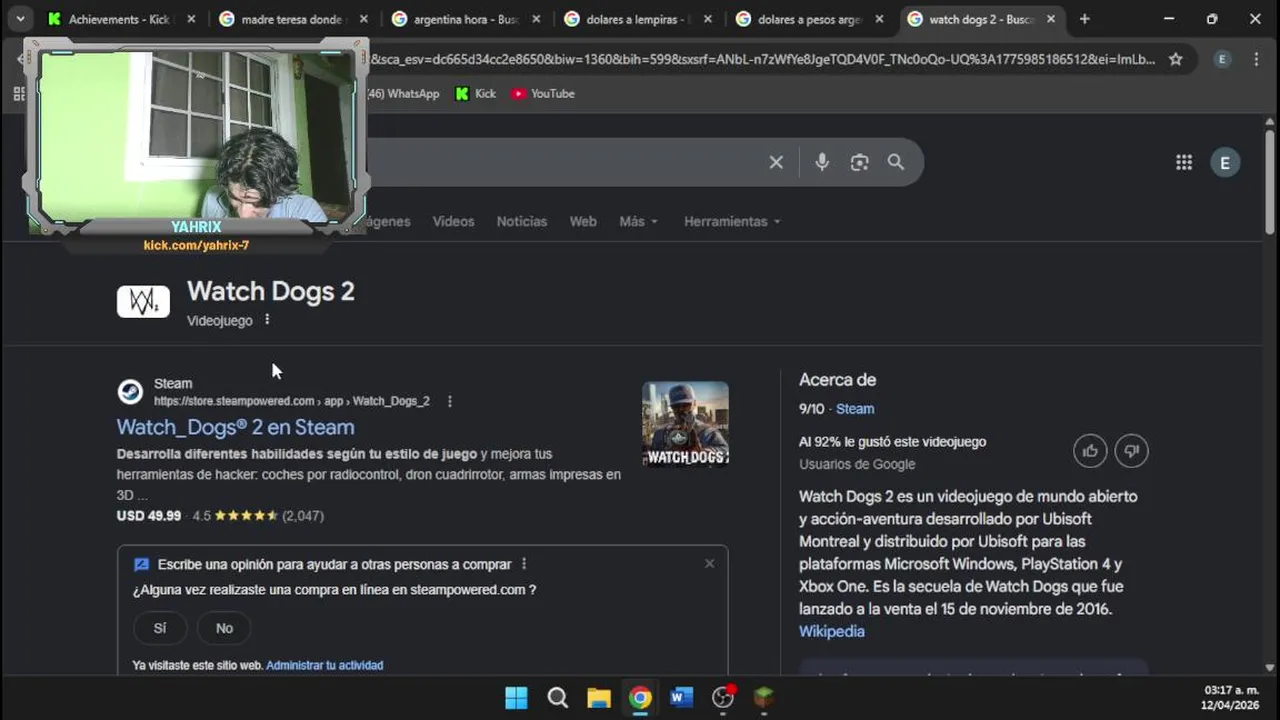Select the Web search filter

point(583,221)
